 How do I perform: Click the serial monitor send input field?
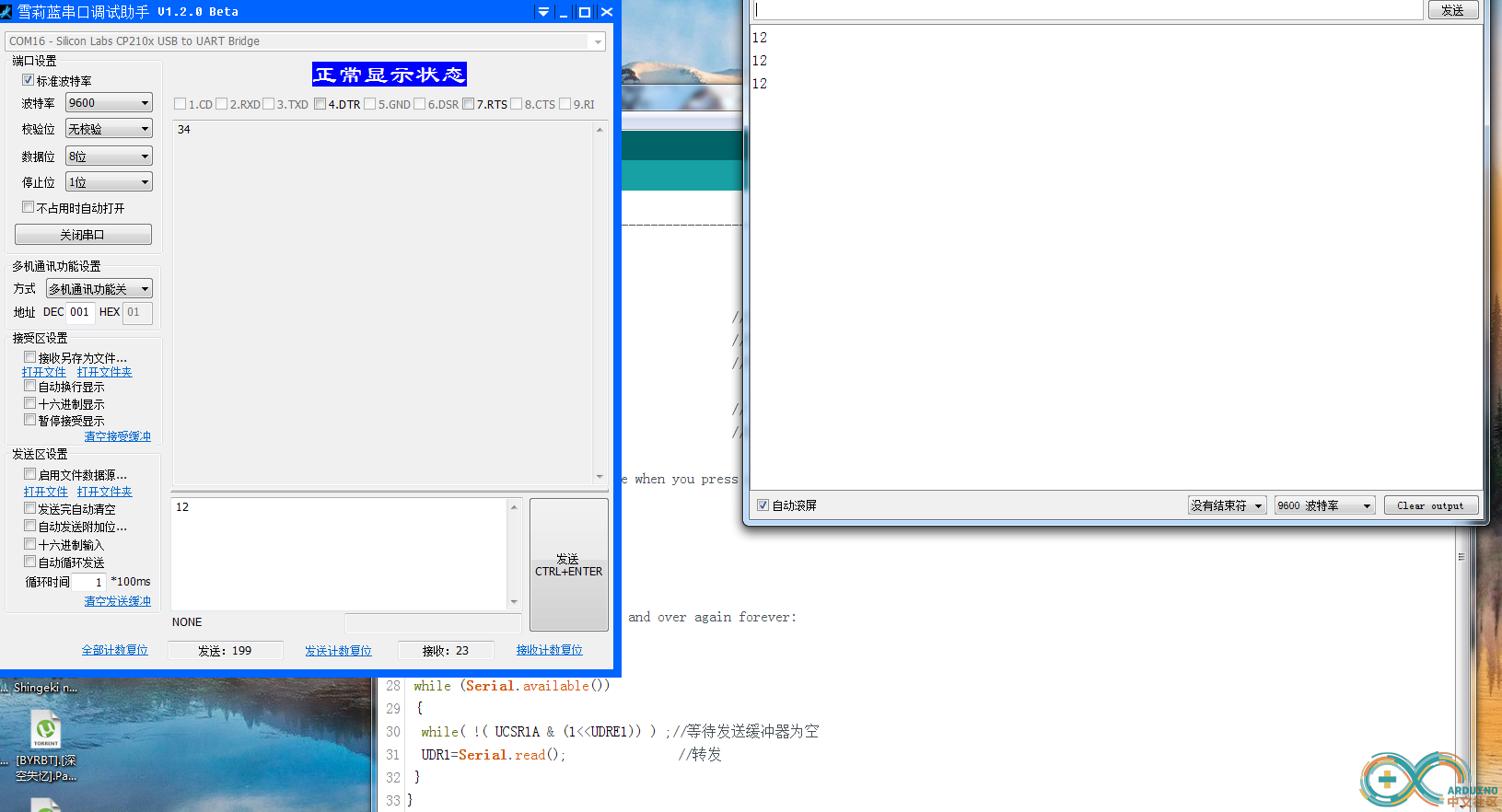[1089, 10]
